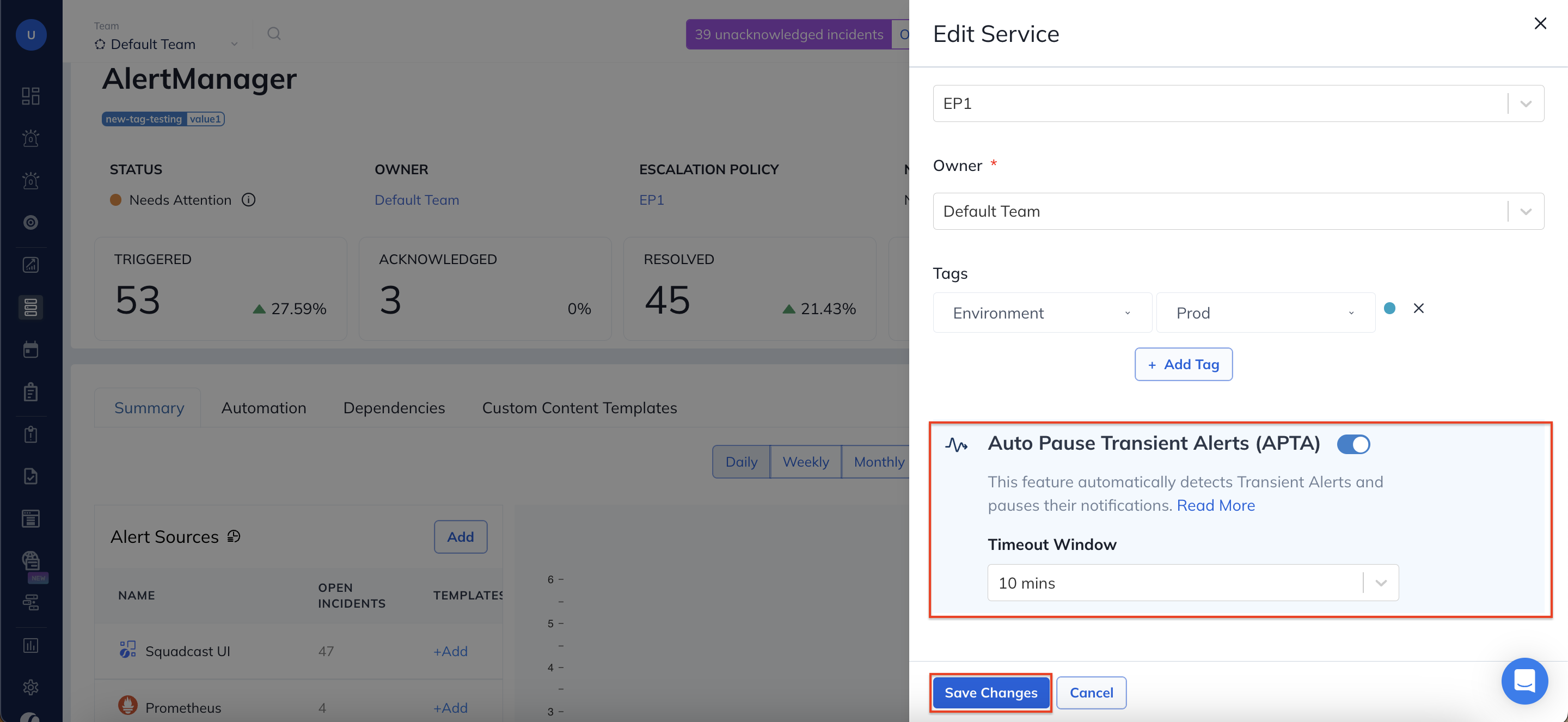Image resolution: width=1568 pixels, height=722 pixels.
Task: Remove the Environment Prod tag
Action: point(1418,309)
